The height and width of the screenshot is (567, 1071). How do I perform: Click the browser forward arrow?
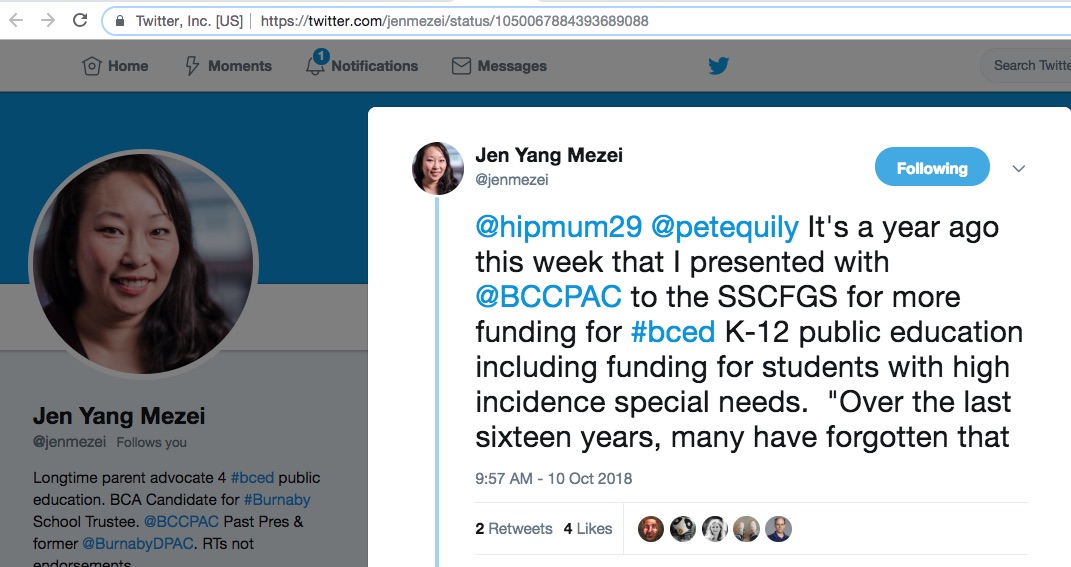tap(47, 20)
